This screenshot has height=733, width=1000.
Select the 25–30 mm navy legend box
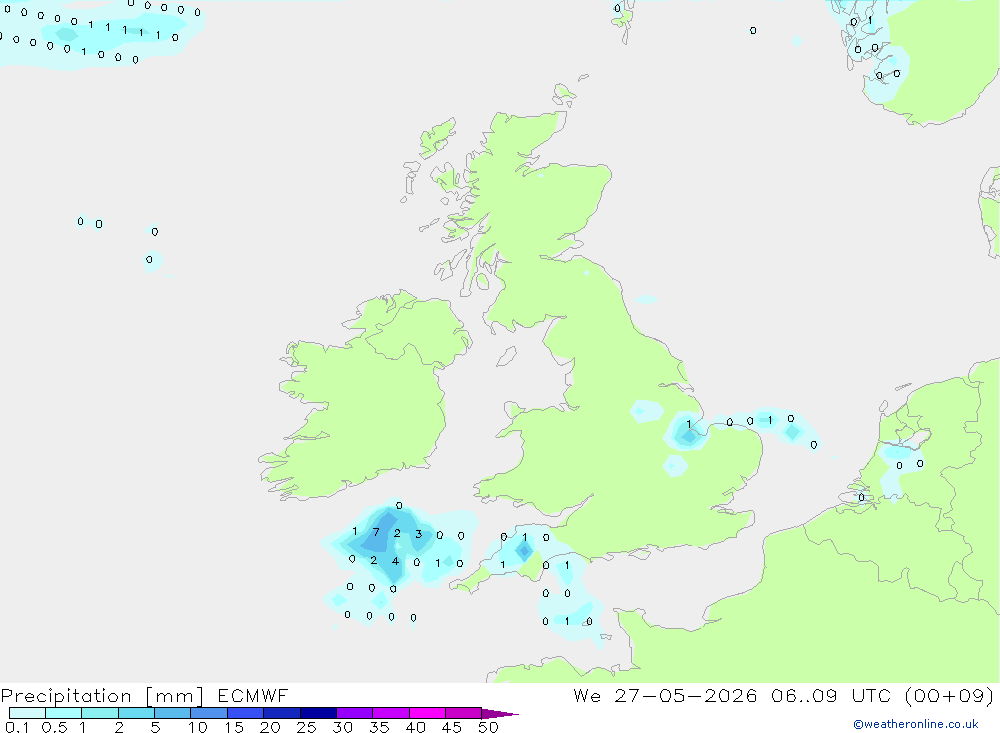318,713
